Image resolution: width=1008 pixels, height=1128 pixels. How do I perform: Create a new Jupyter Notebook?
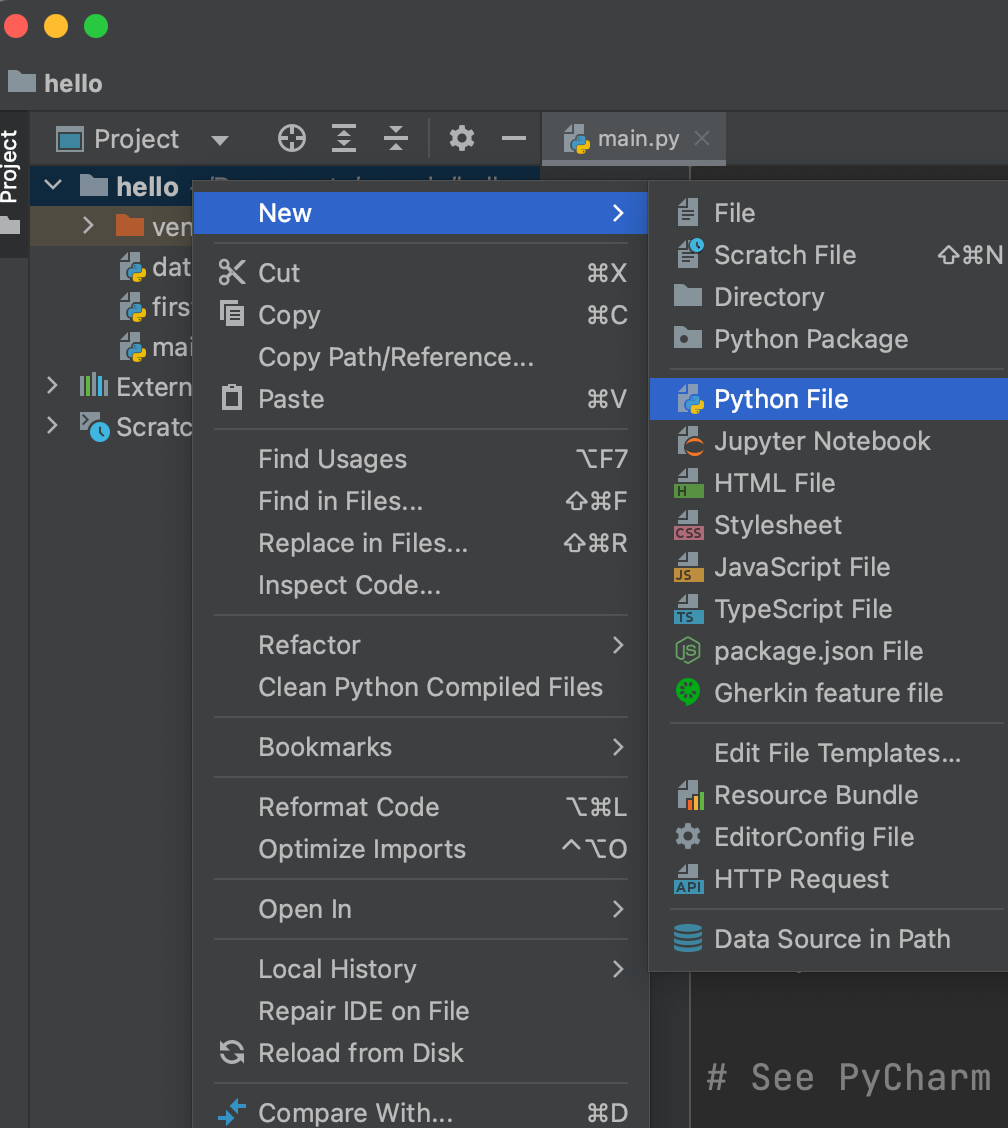[829, 441]
